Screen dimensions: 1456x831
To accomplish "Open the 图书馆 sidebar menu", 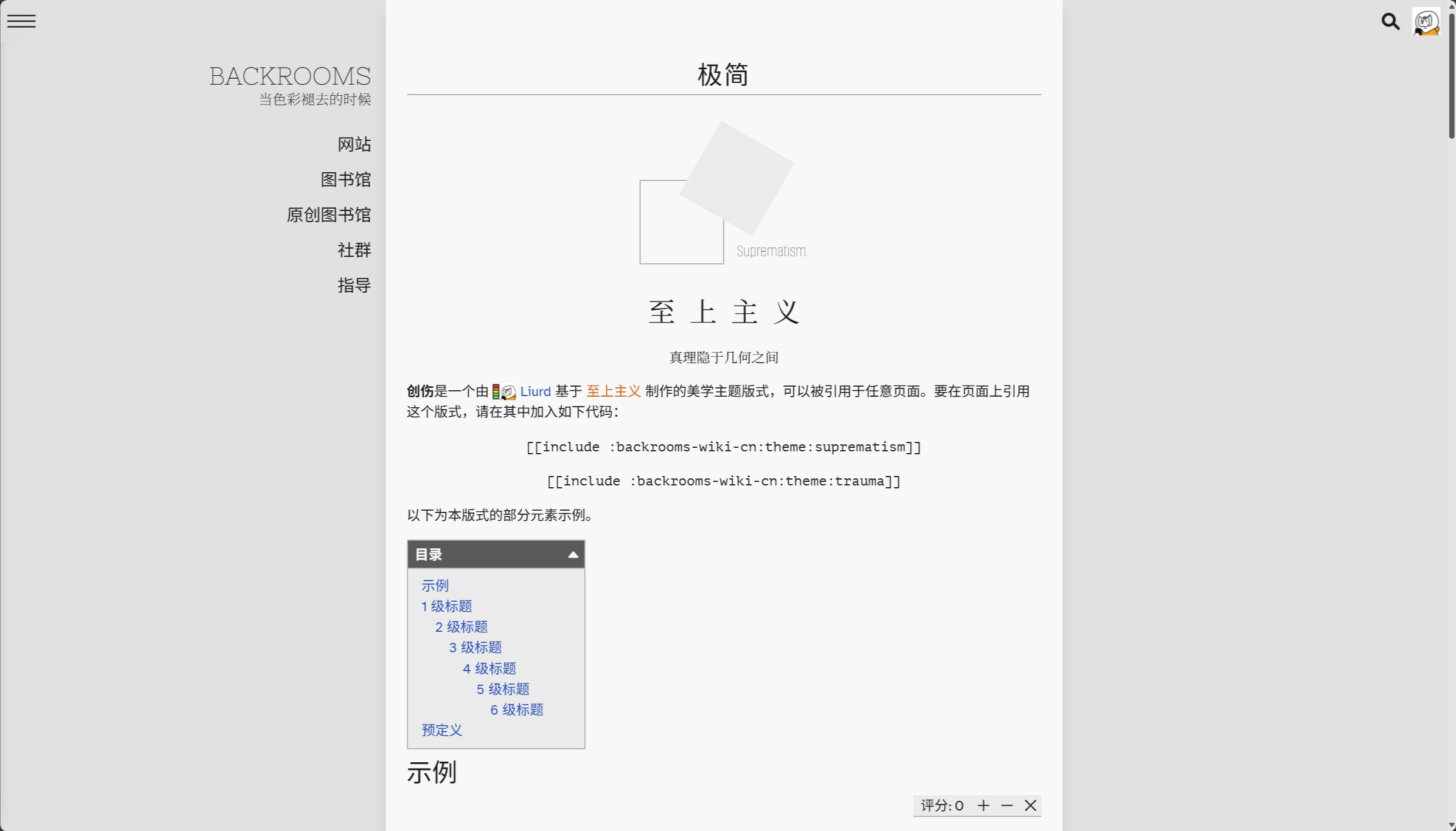I will tap(345, 180).
